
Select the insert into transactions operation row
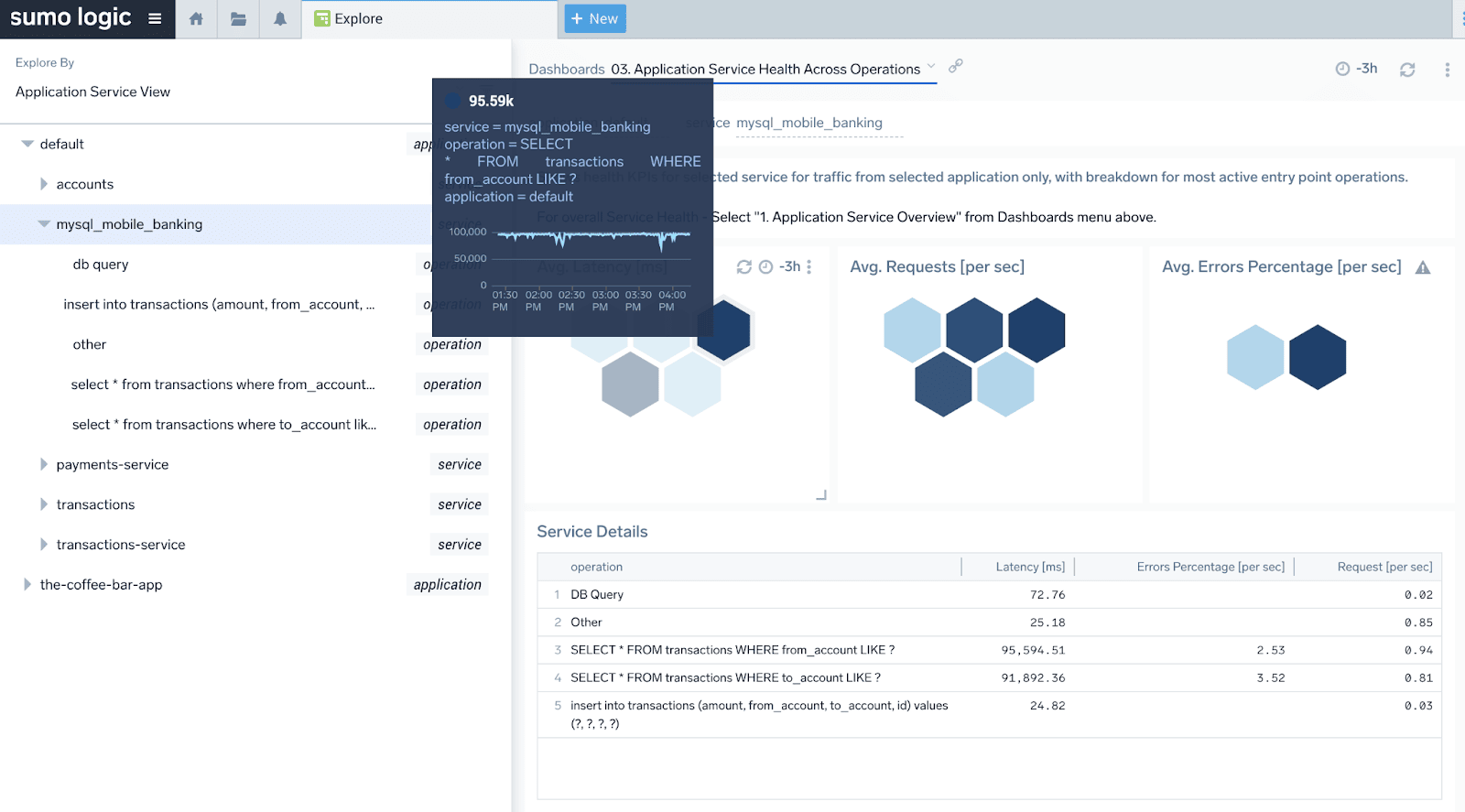tap(219, 304)
